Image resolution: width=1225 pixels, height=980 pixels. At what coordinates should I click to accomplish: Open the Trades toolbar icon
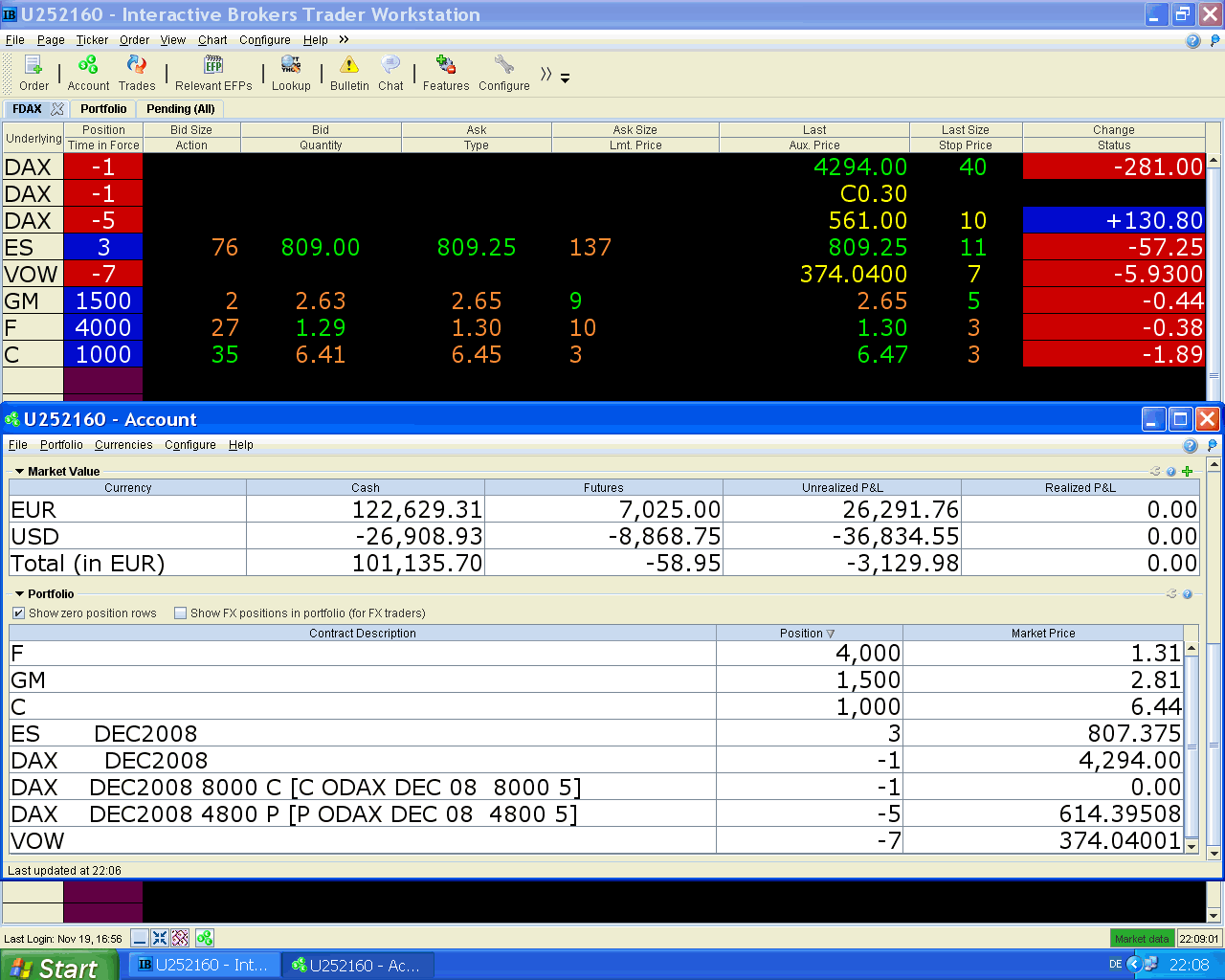137,73
